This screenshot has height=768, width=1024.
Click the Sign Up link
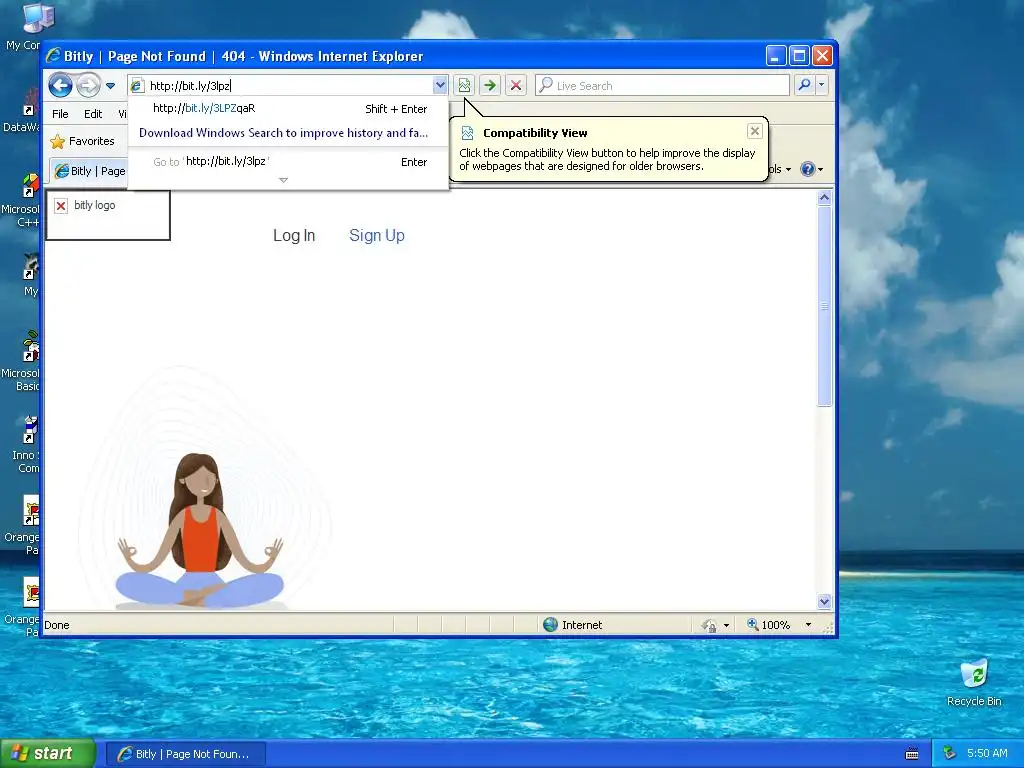(377, 236)
